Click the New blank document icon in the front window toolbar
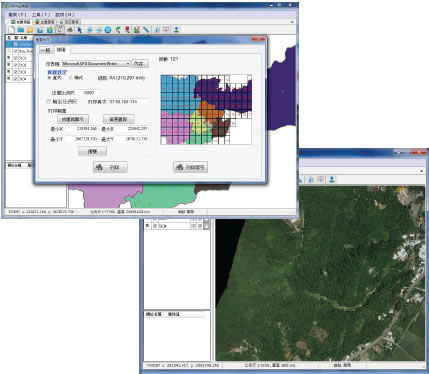The width and height of the screenshot is (429, 374). coord(11,30)
